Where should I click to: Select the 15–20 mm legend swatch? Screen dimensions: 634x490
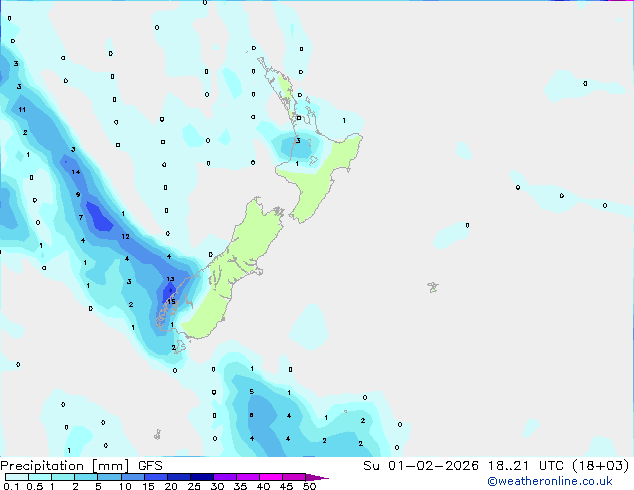(x=156, y=477)
